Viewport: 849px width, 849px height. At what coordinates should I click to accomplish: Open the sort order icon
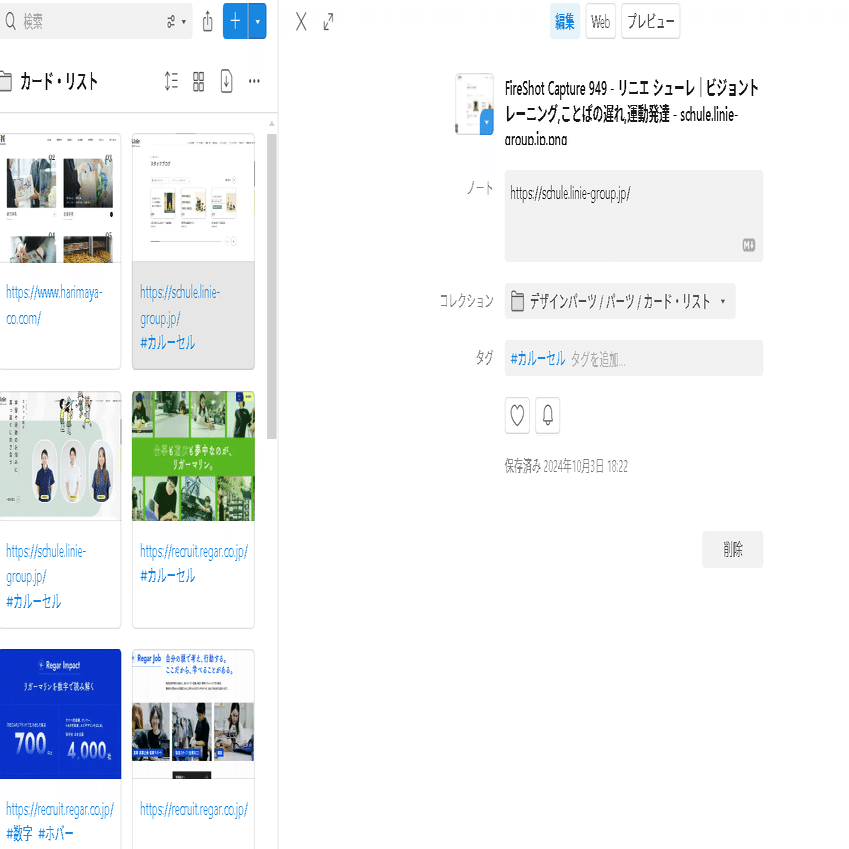coord(171,81)
